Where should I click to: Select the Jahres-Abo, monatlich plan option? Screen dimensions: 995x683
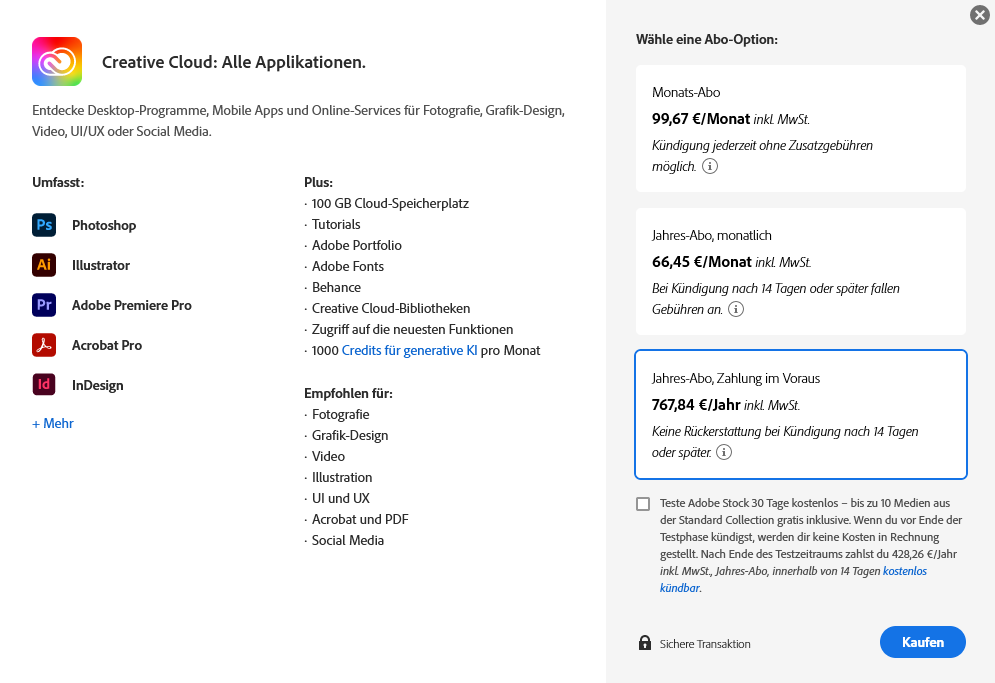tap(801, 271)
